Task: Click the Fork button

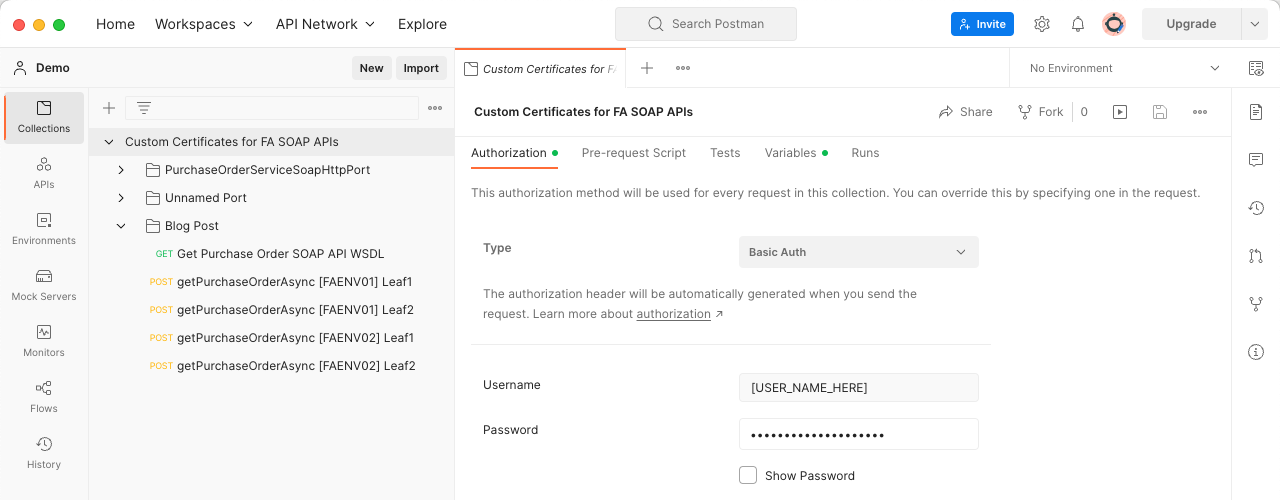Action: [1040, 112]
